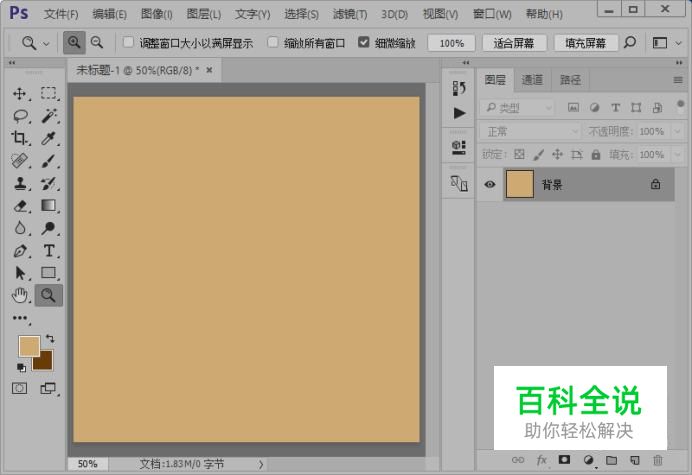Enable resize window to fit checkbox
This screenshot has height=475, width=692.
(x=128, y=42)
